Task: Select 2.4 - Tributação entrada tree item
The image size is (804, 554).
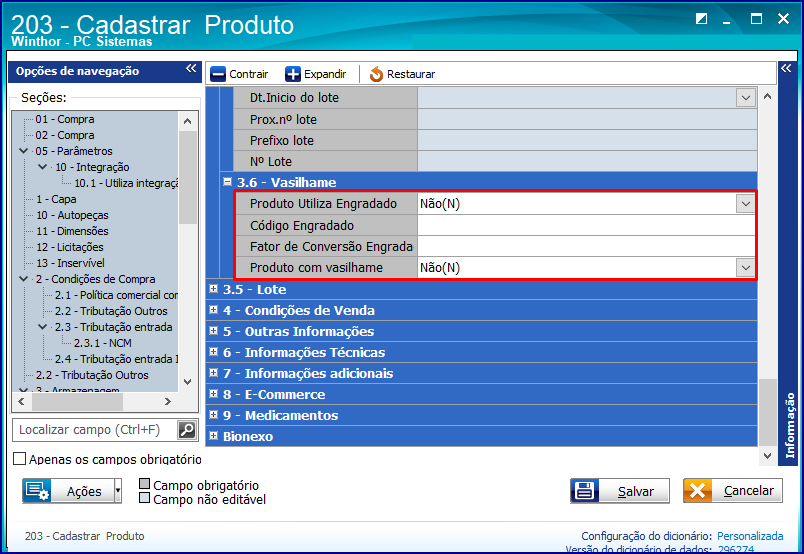Action: 116,359
